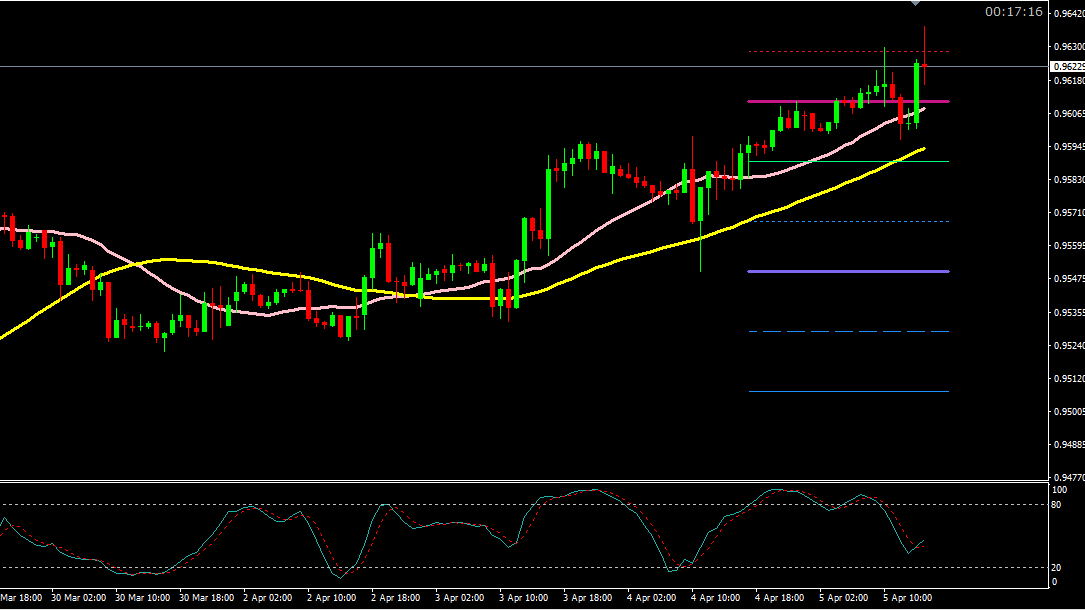Select the thick blue horizontal pivot line

click(848, 271)
